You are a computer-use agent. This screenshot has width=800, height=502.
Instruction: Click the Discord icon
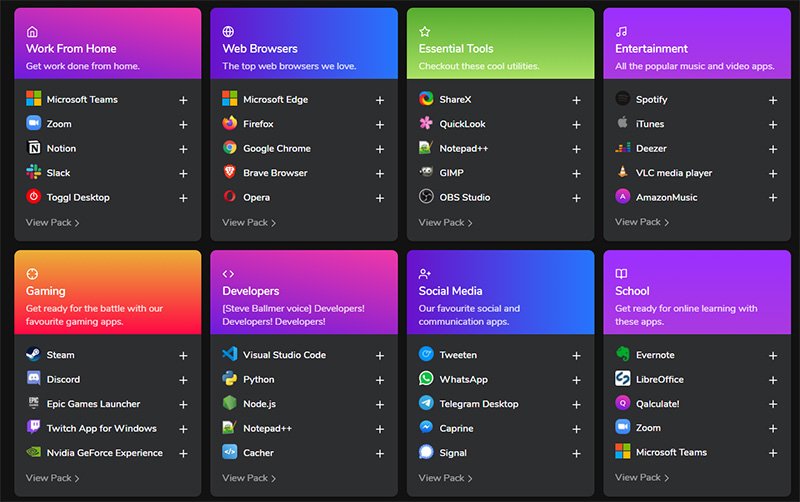[34, 379]
